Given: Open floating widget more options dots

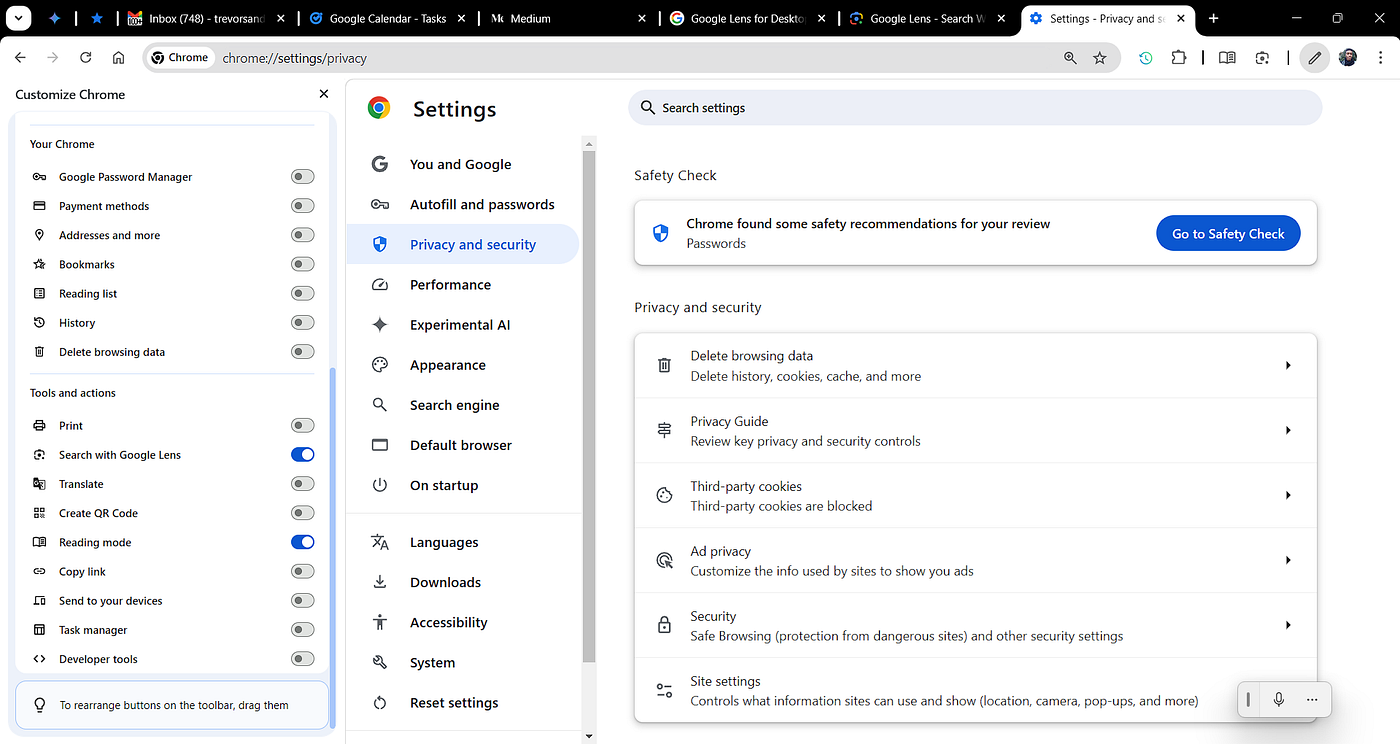Looking at the screenshot, I should [1312, 699].
